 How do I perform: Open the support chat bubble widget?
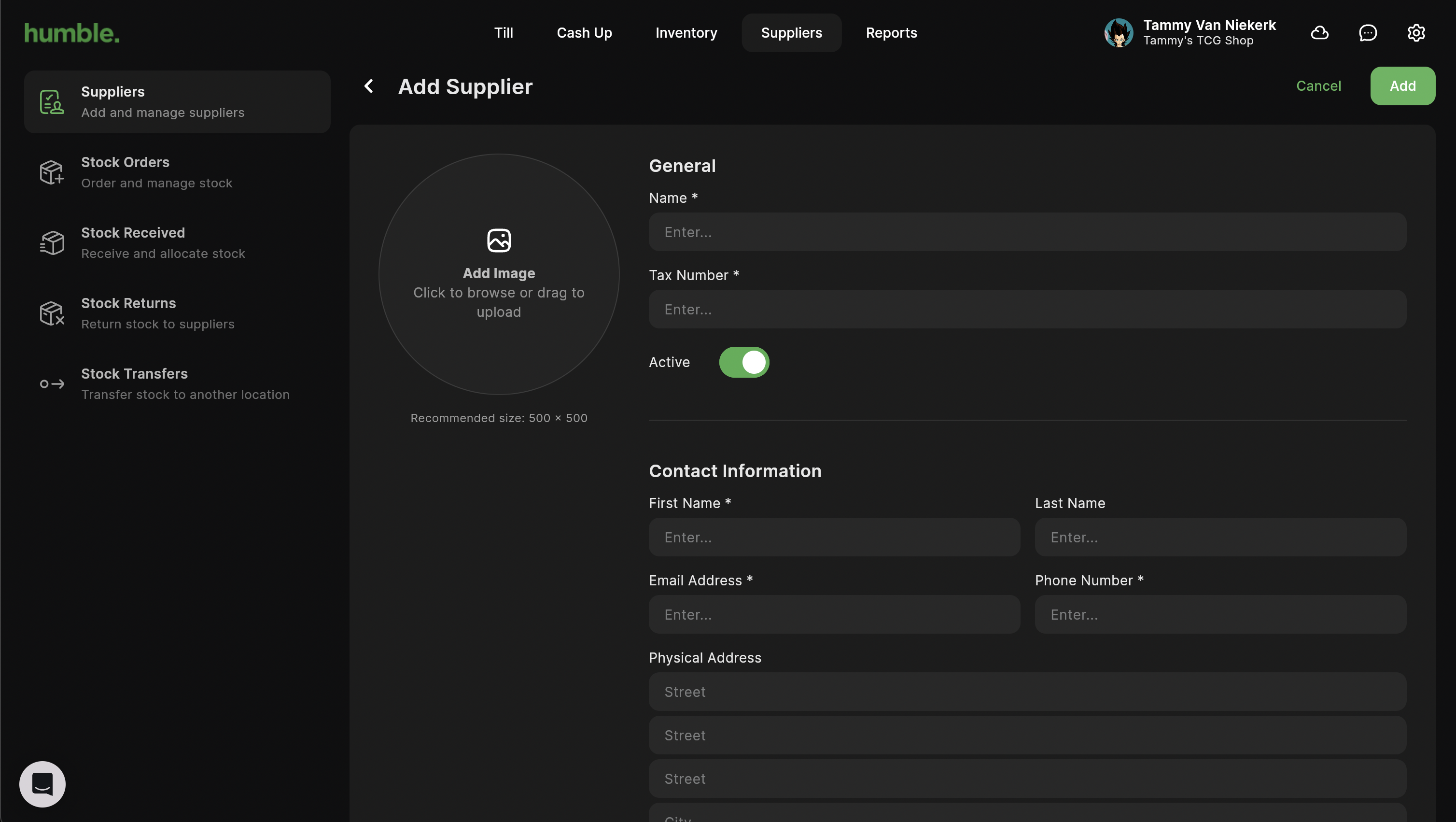pyautogui.click(x=42, y=783)
